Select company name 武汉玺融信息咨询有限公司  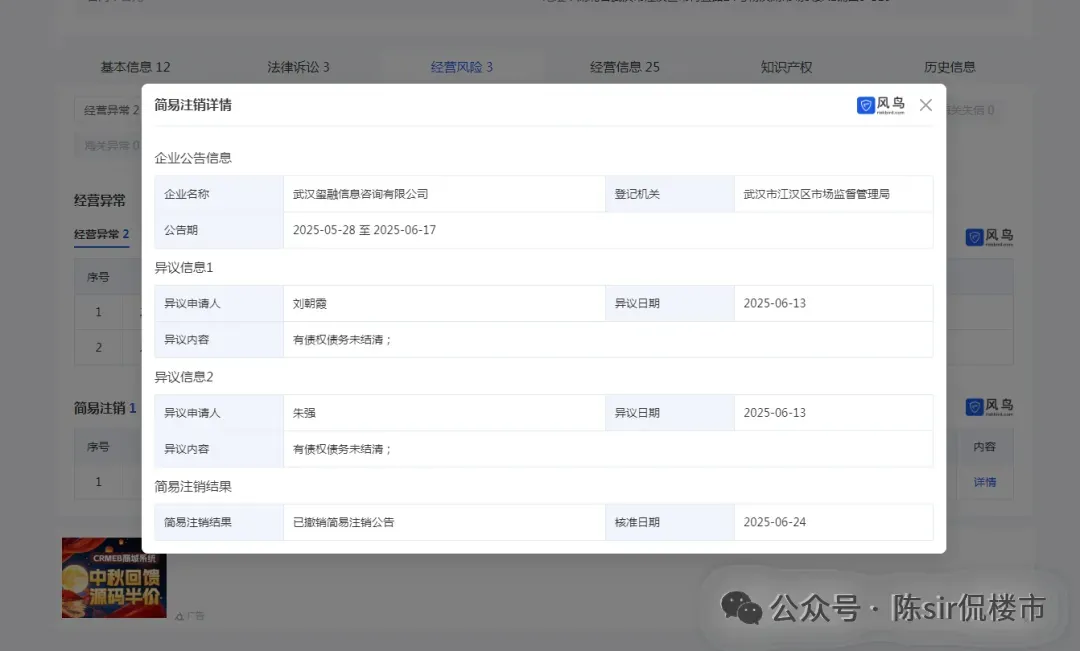point(360,194)
